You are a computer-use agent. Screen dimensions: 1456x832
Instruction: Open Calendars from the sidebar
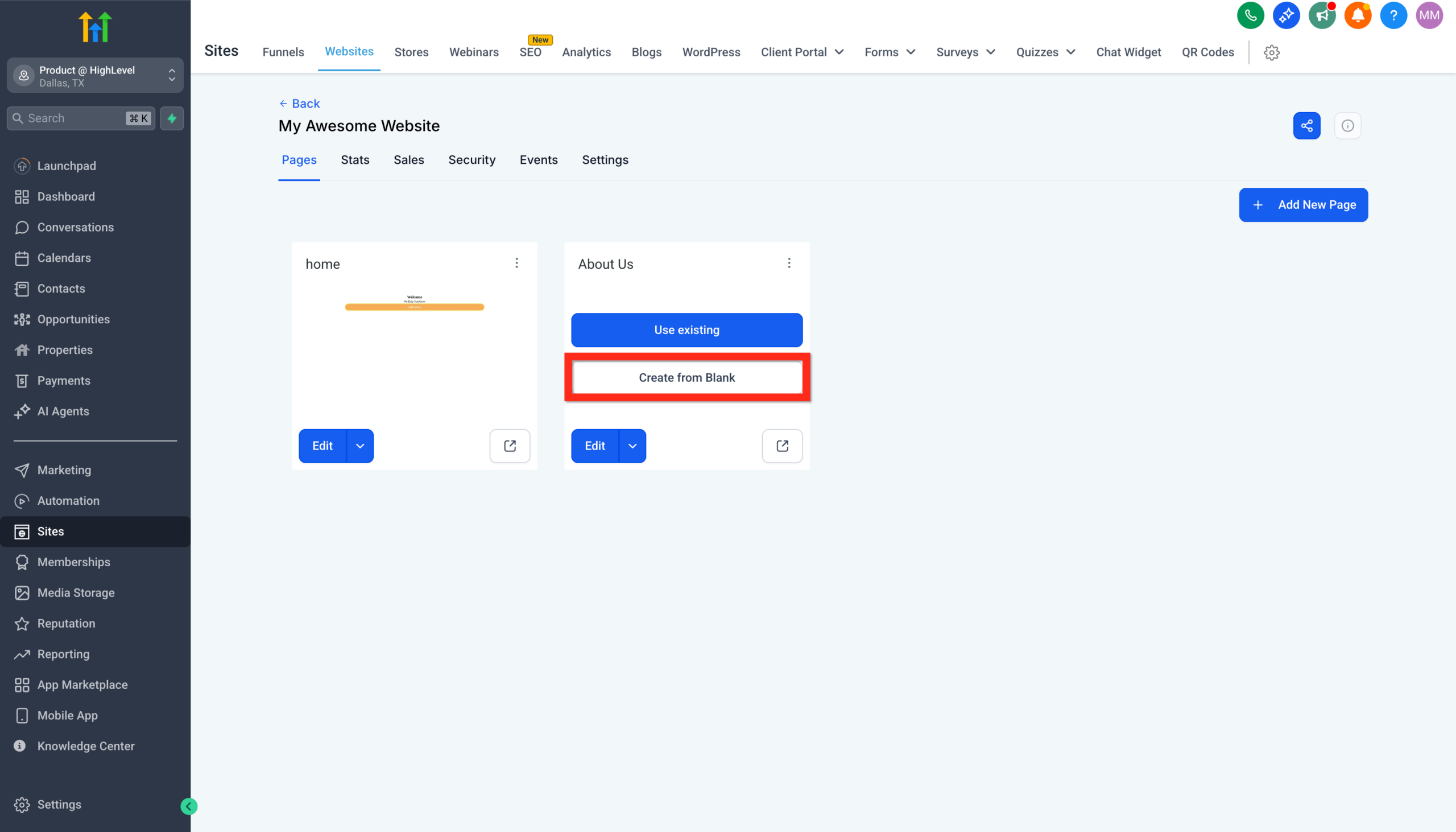63,258
